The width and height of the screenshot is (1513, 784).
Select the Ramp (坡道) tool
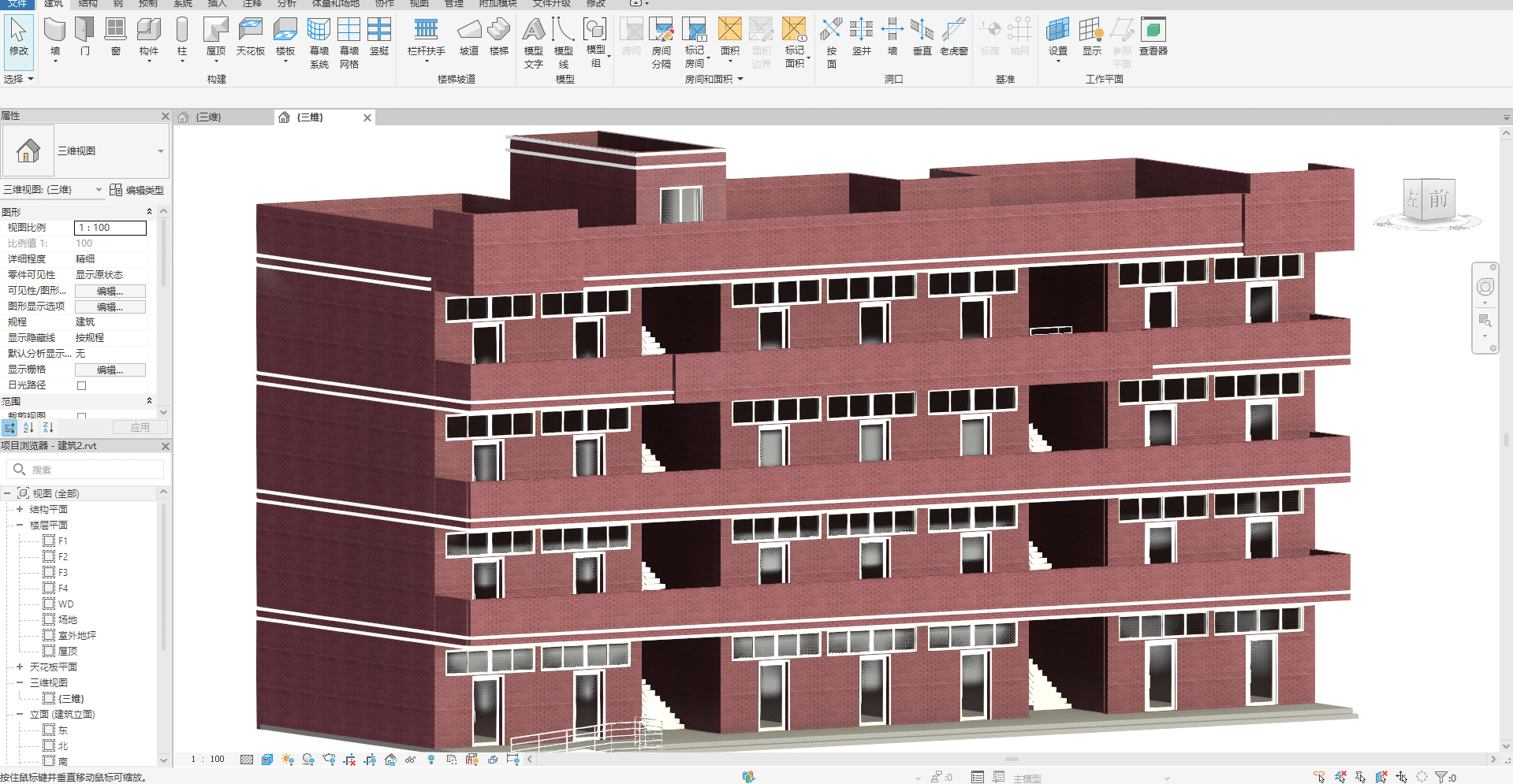(469, 31)
